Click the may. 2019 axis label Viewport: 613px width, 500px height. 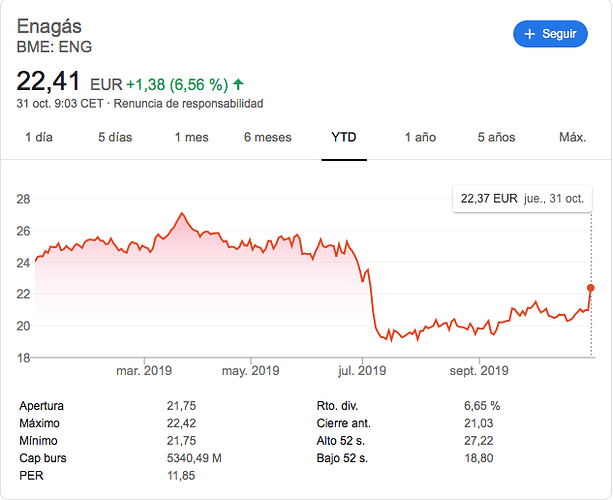pos(251,370)
